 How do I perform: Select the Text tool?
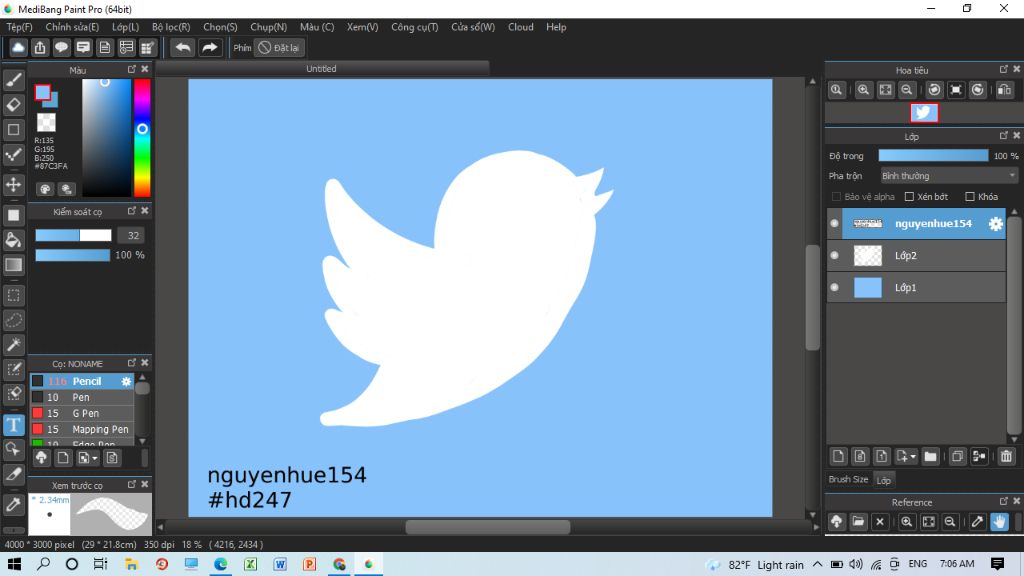[14, 424]
